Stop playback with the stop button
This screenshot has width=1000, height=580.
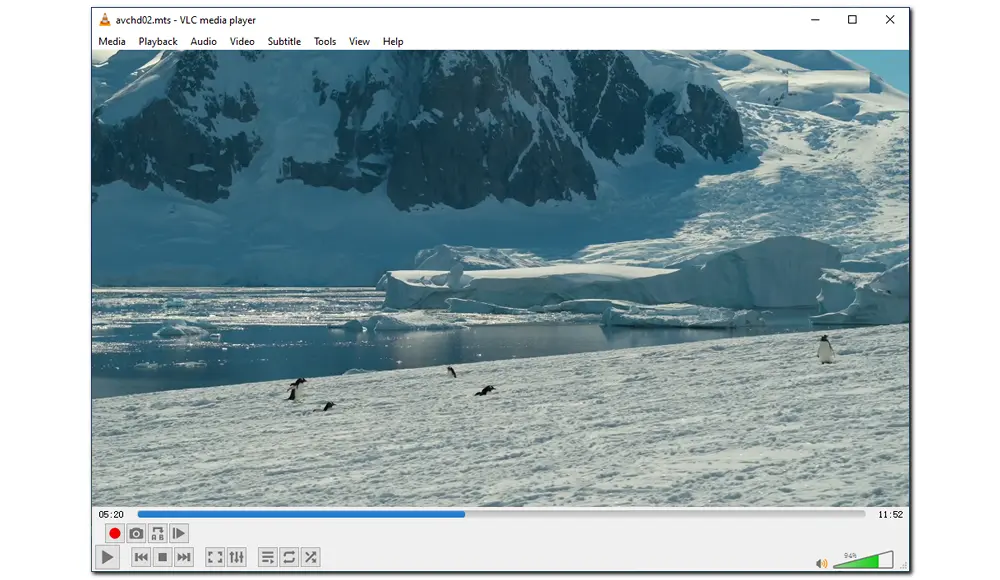162,557
